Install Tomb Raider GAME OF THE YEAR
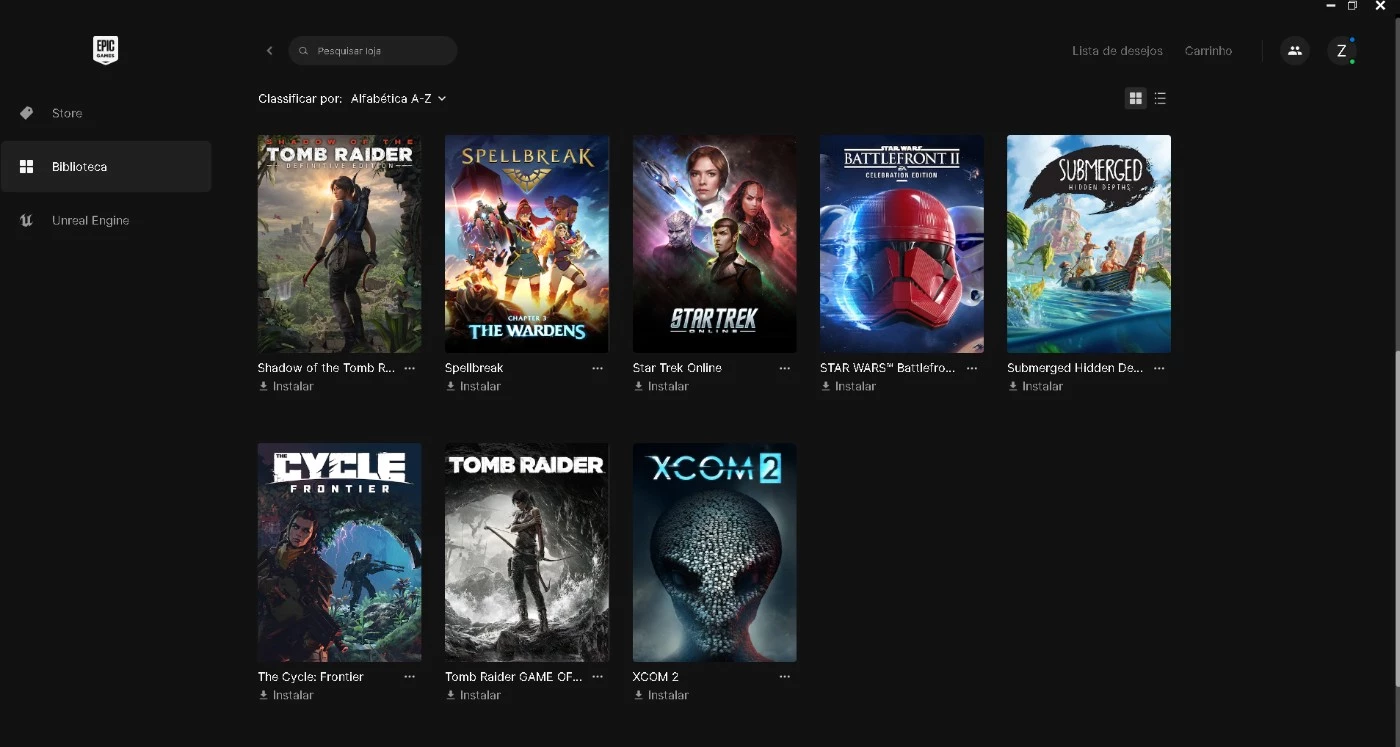Viewport: 1400px width, 747px height. 473,695
